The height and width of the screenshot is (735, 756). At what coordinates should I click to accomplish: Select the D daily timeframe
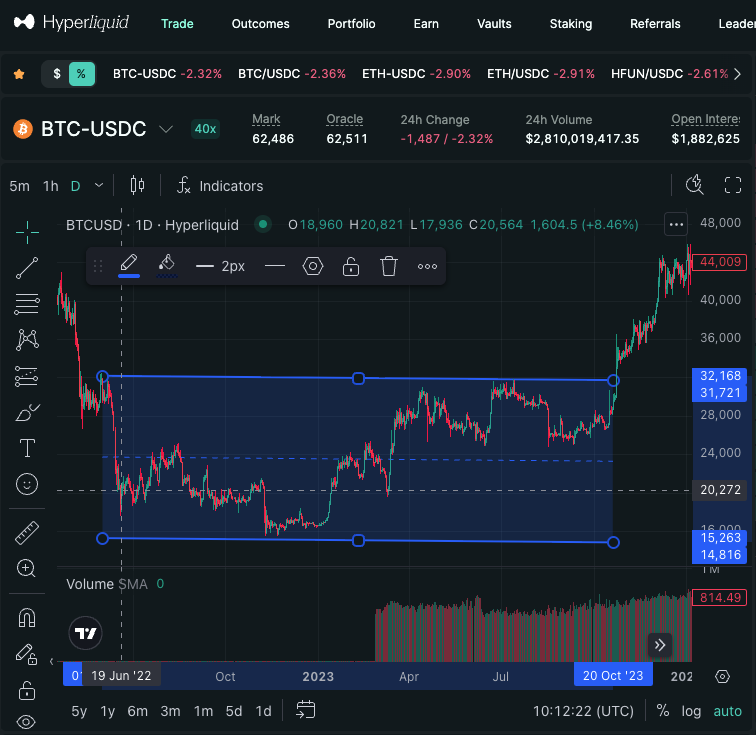click(76, 186)
